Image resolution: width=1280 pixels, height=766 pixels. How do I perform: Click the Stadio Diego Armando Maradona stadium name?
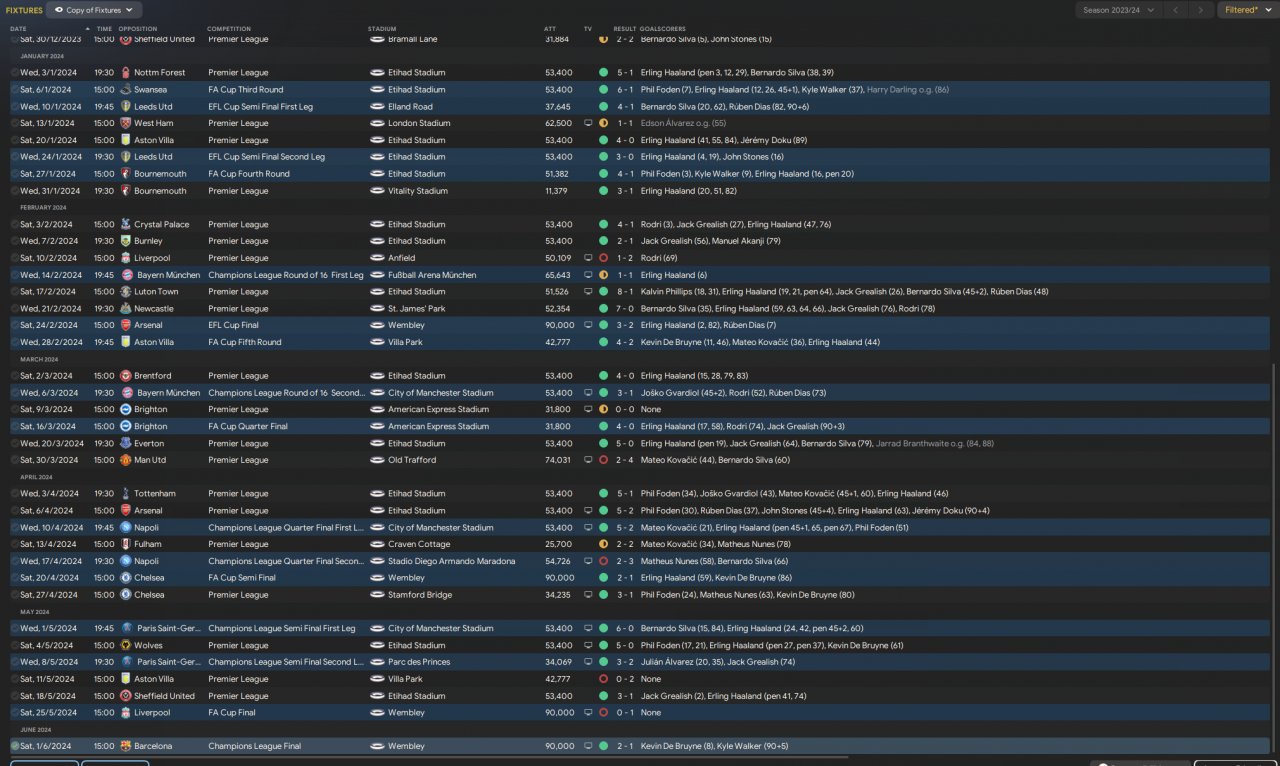(x=452, y=561)
